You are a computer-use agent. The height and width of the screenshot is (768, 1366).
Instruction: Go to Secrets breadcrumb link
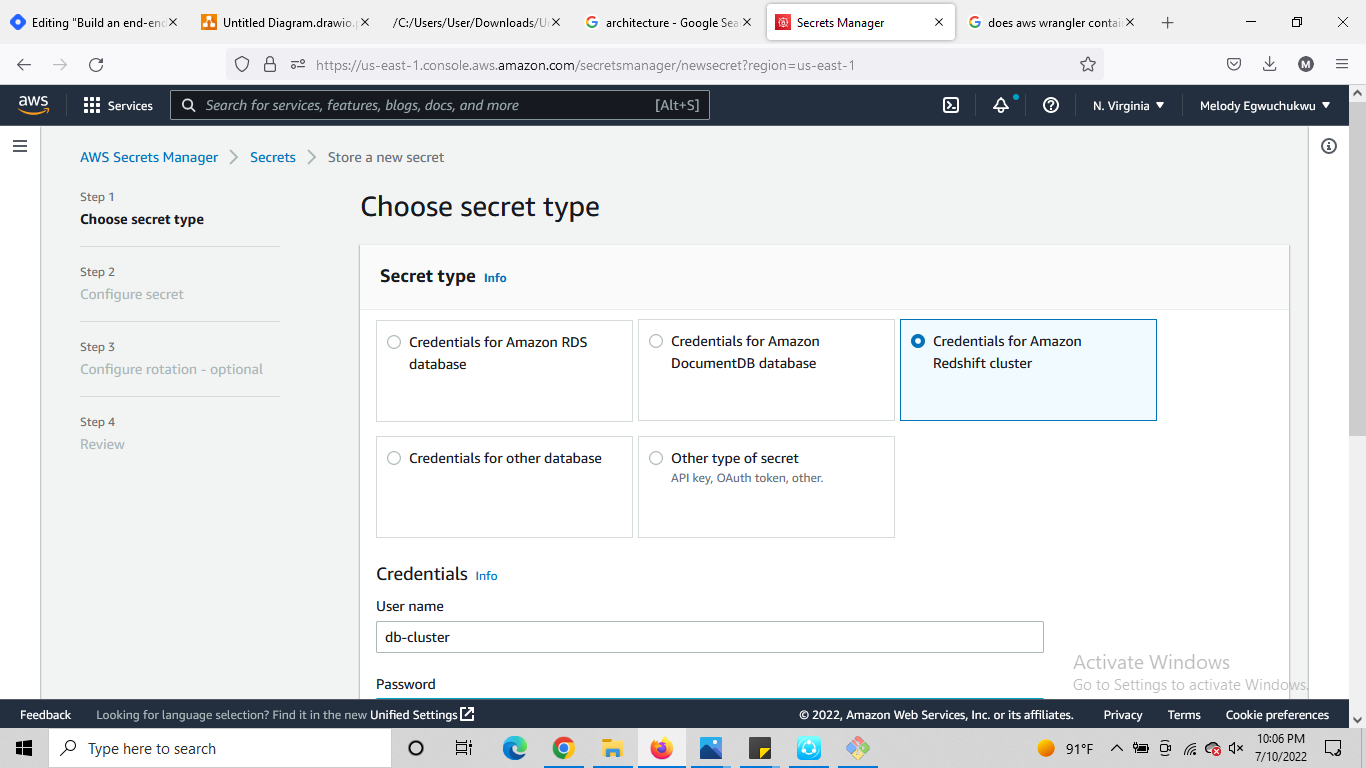pyautogui.click(x=273, y=157)
